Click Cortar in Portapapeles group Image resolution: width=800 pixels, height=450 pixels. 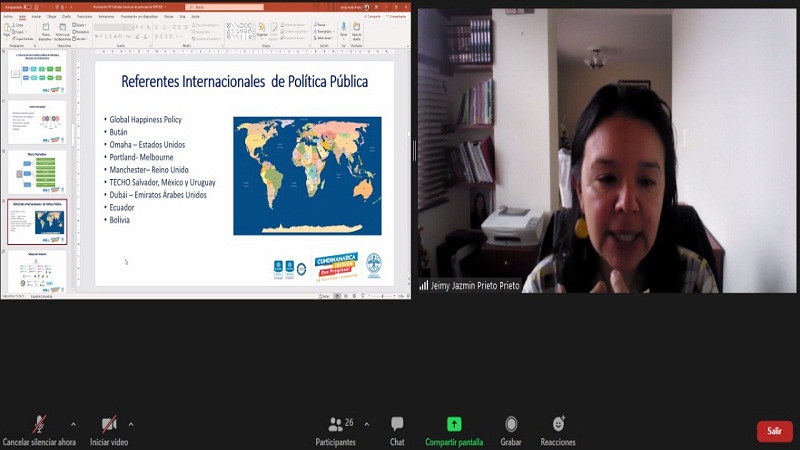(x=18, y=25)
